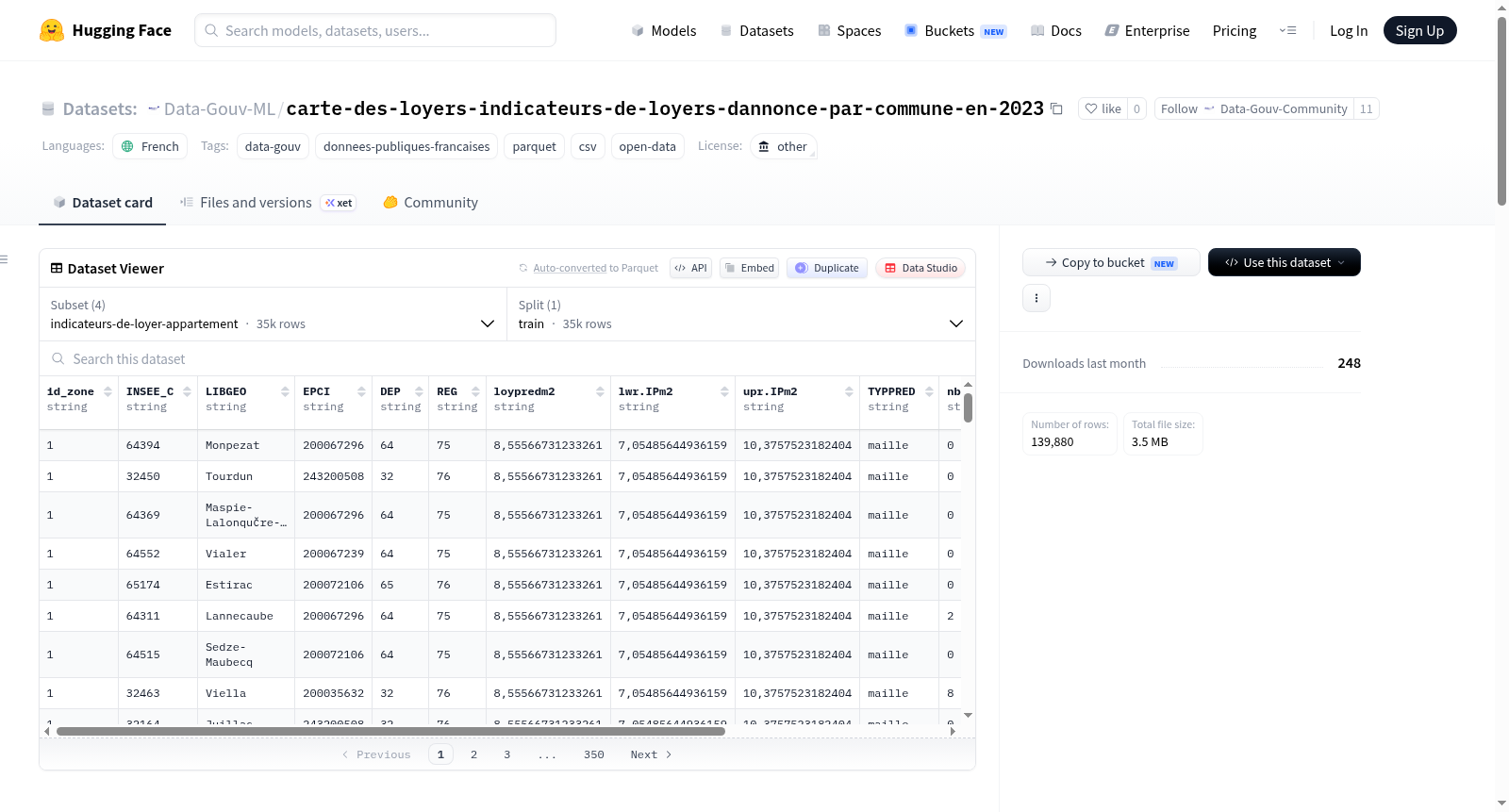1509x812 pixels.
Task: Open the Models navigation item
Action: tap(664, 31)
